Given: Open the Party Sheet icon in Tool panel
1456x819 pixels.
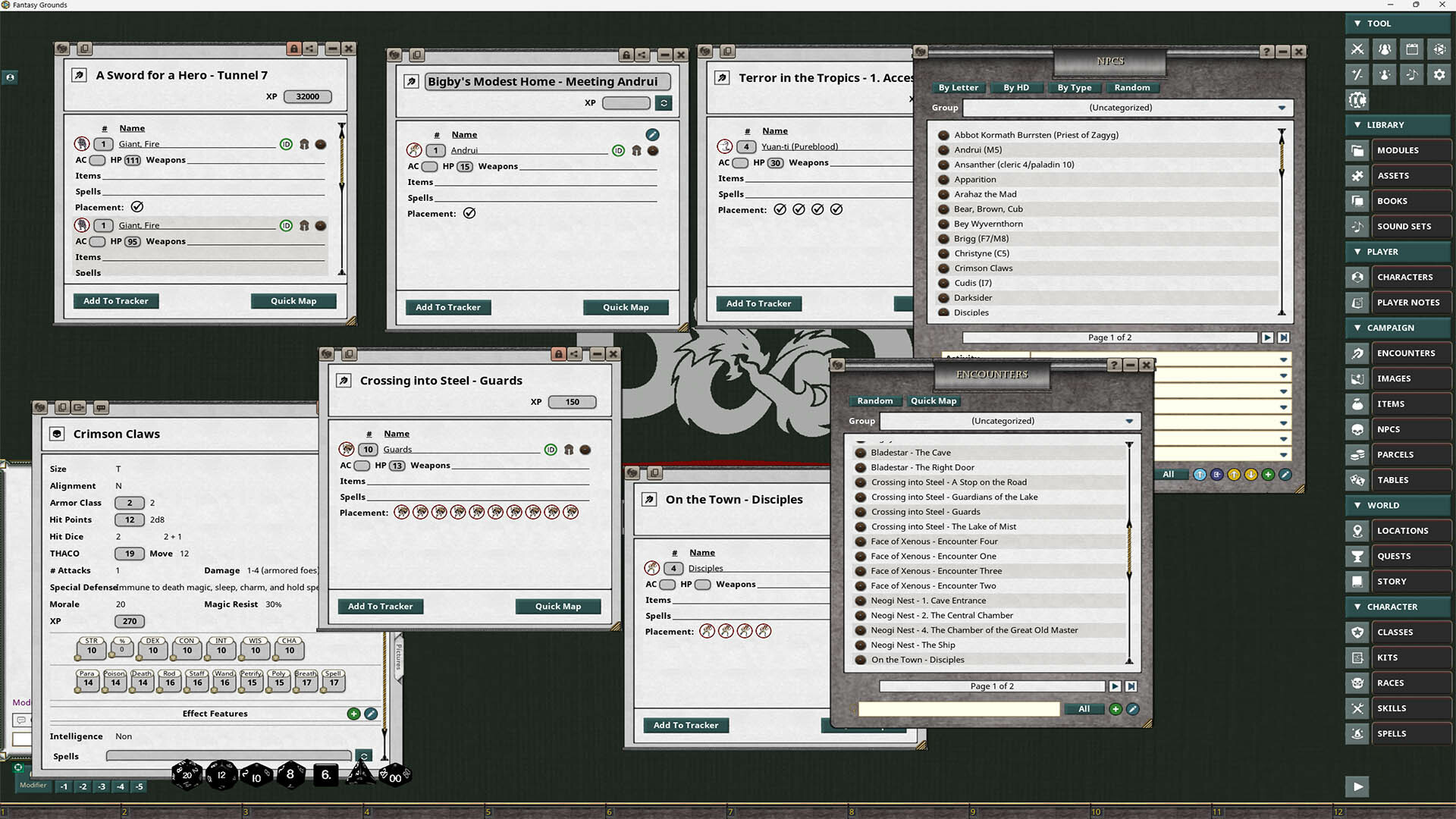Looking at the screenshot, I should (1384, 49).
